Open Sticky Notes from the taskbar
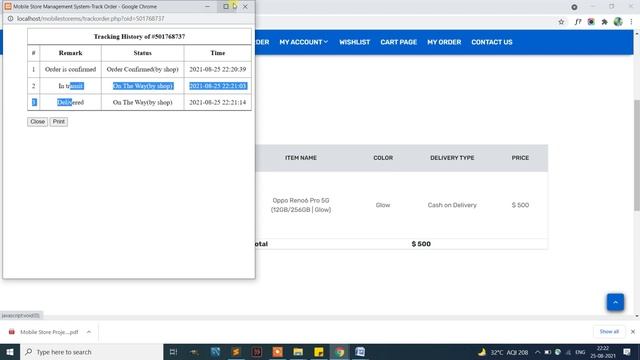 (319, 352)
